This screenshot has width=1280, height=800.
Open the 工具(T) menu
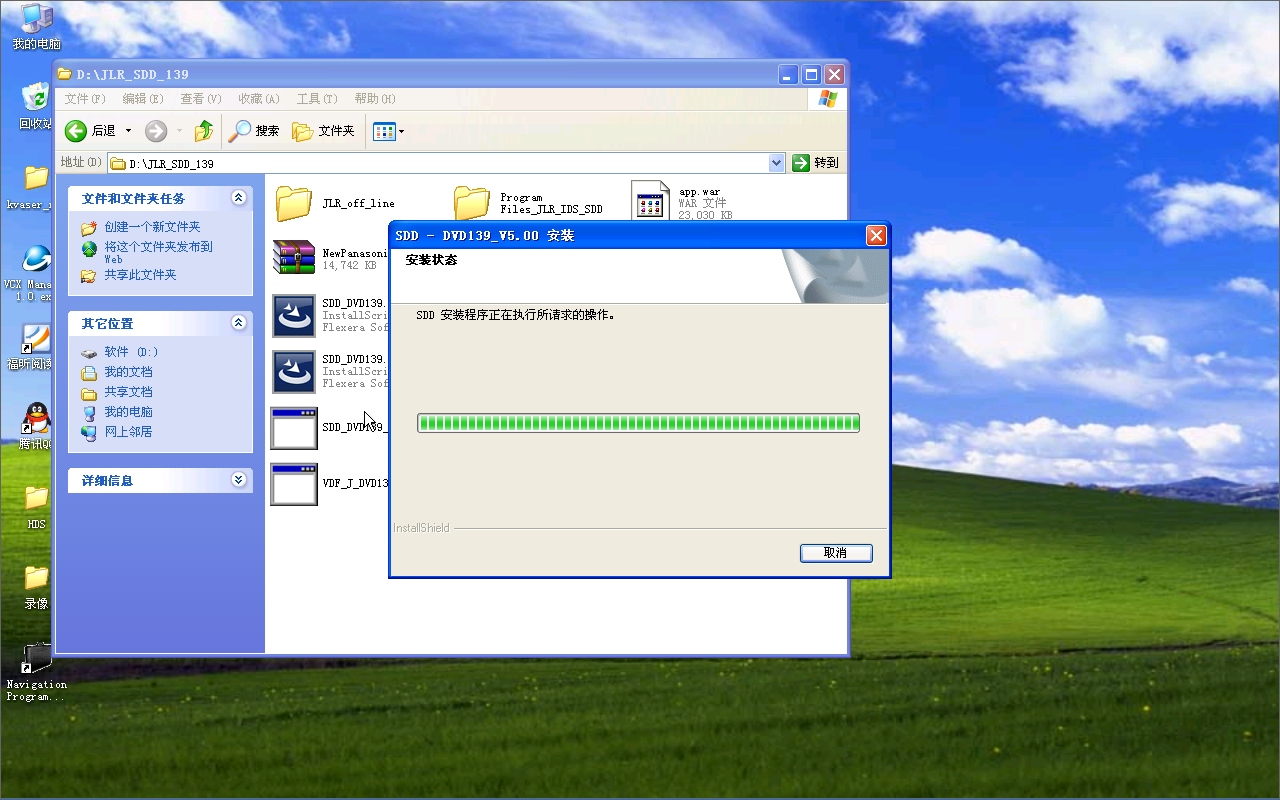(x=317, y=99)
